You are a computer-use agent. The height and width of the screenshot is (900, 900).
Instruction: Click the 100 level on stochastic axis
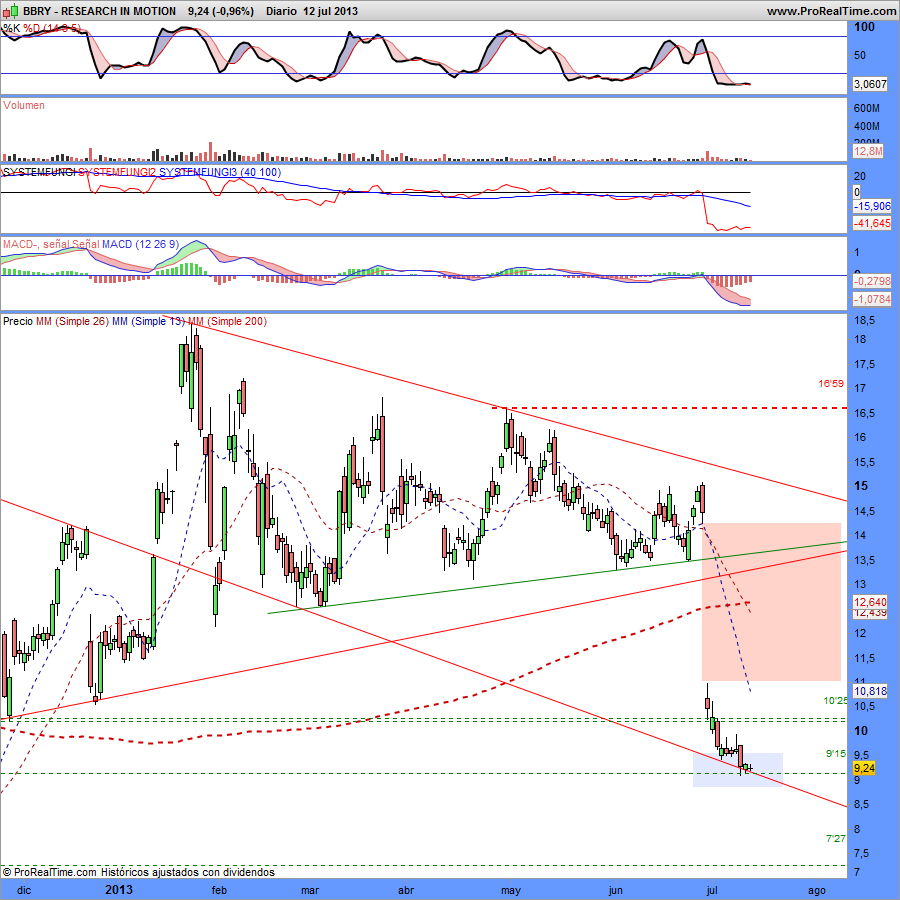pyautogui.click(x=864, y=27)
